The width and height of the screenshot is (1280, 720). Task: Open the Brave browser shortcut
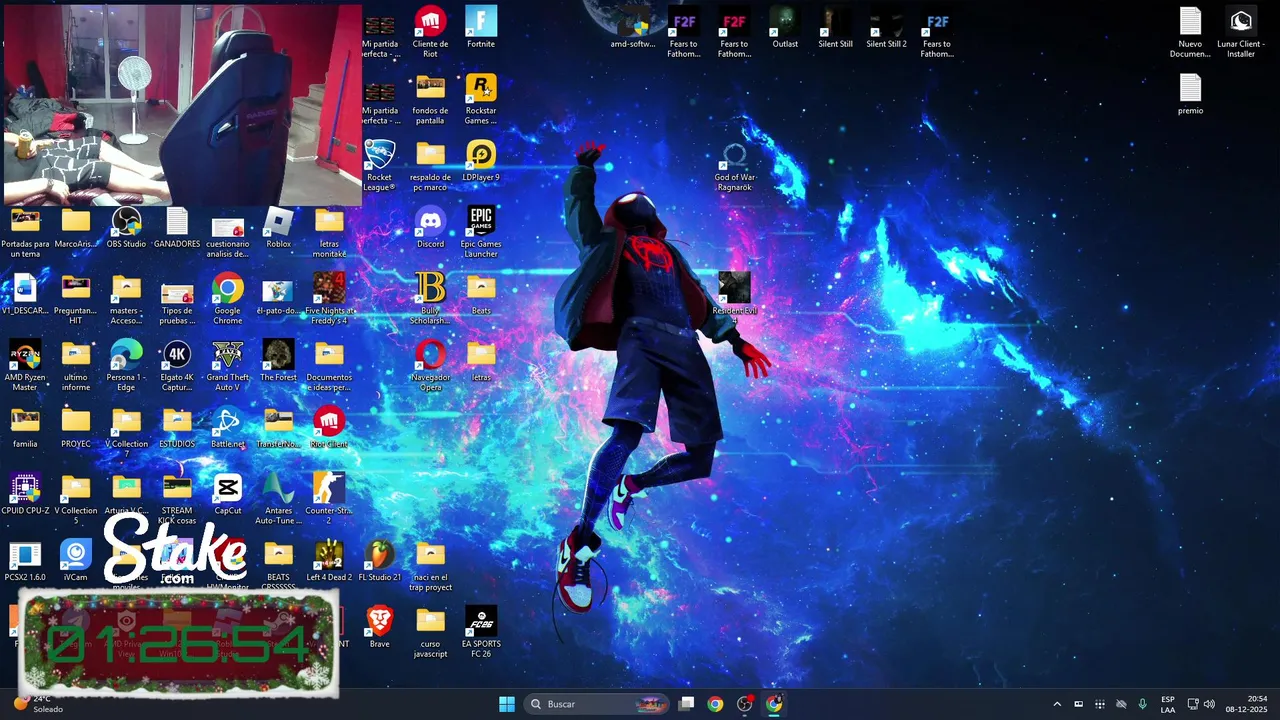379,627
